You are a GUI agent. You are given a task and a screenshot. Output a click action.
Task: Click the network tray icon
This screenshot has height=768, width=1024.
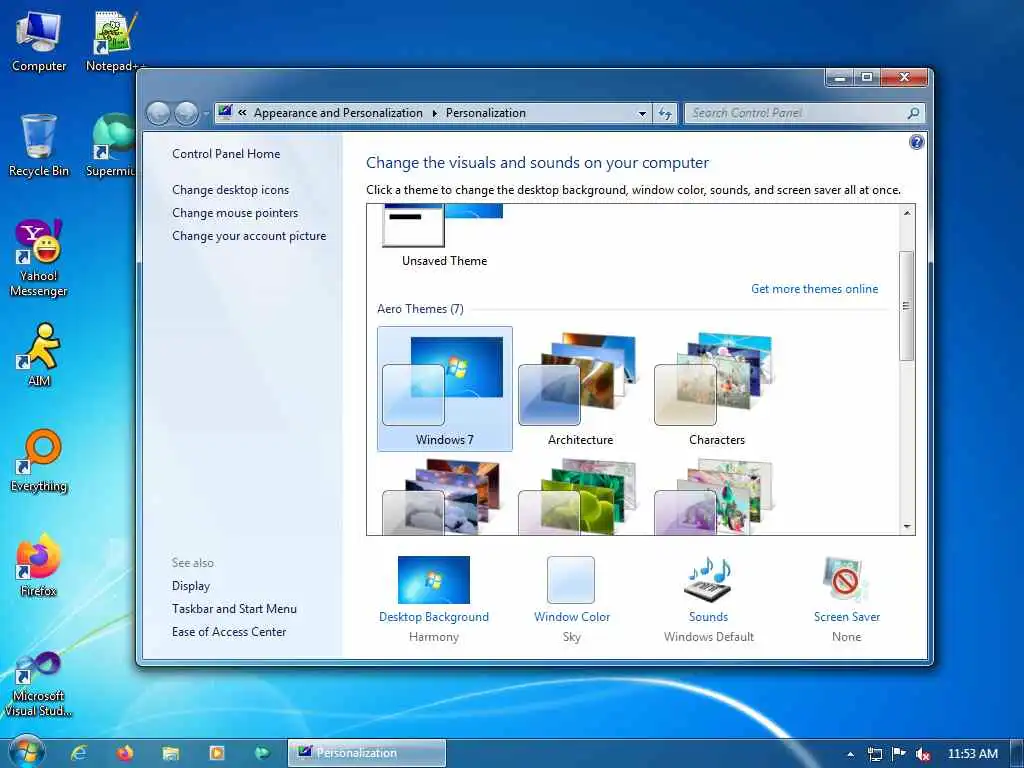tap(874, 754)
